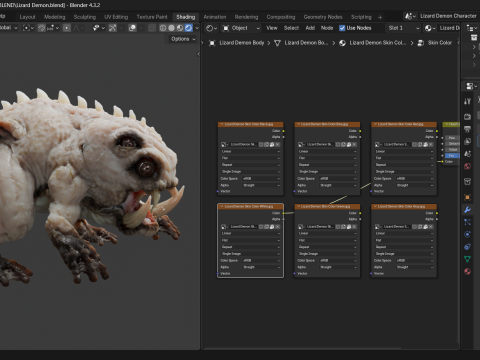Open the Scene properties tab
480x360 pixels.
coord(467,154)
